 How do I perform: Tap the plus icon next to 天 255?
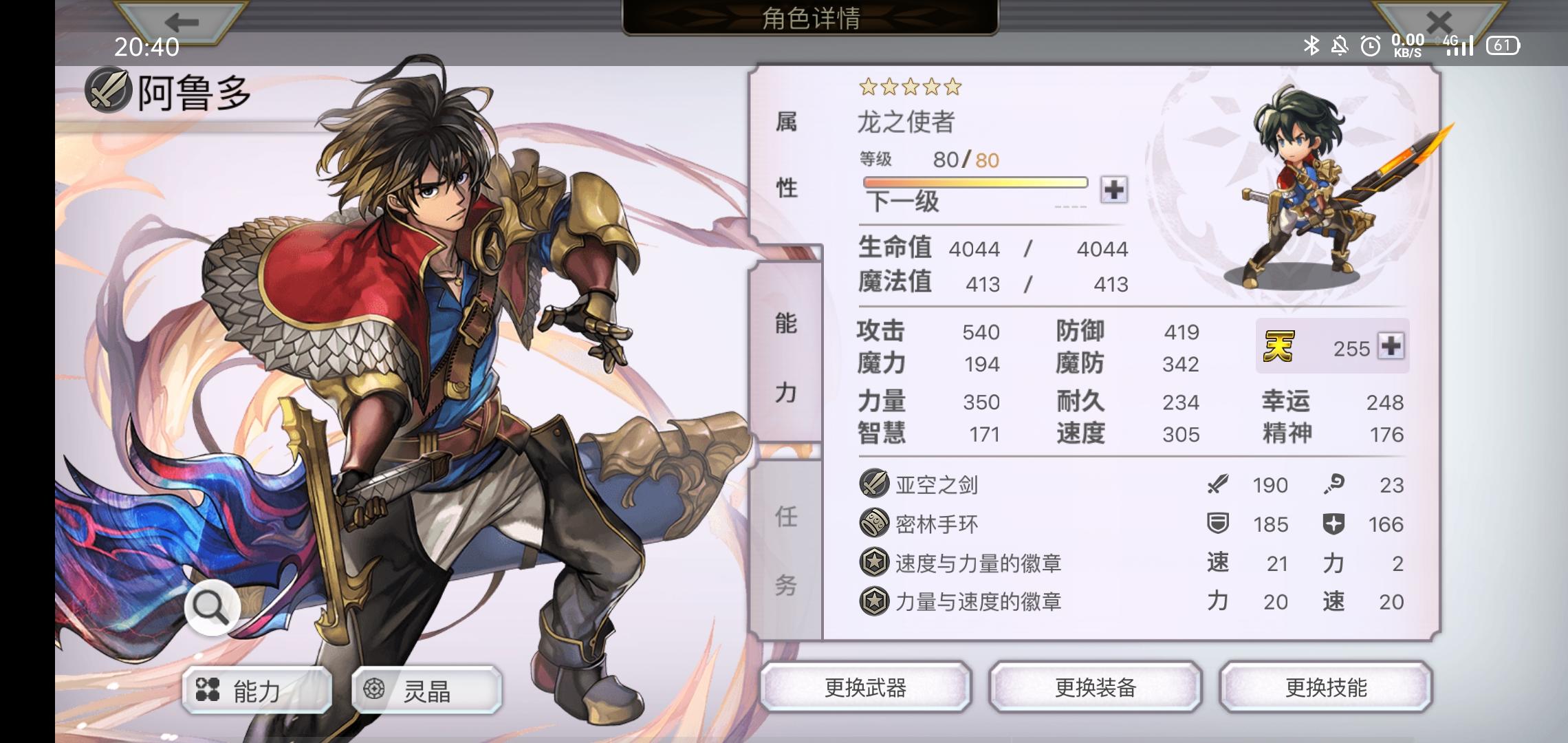tap(1391, 345)
